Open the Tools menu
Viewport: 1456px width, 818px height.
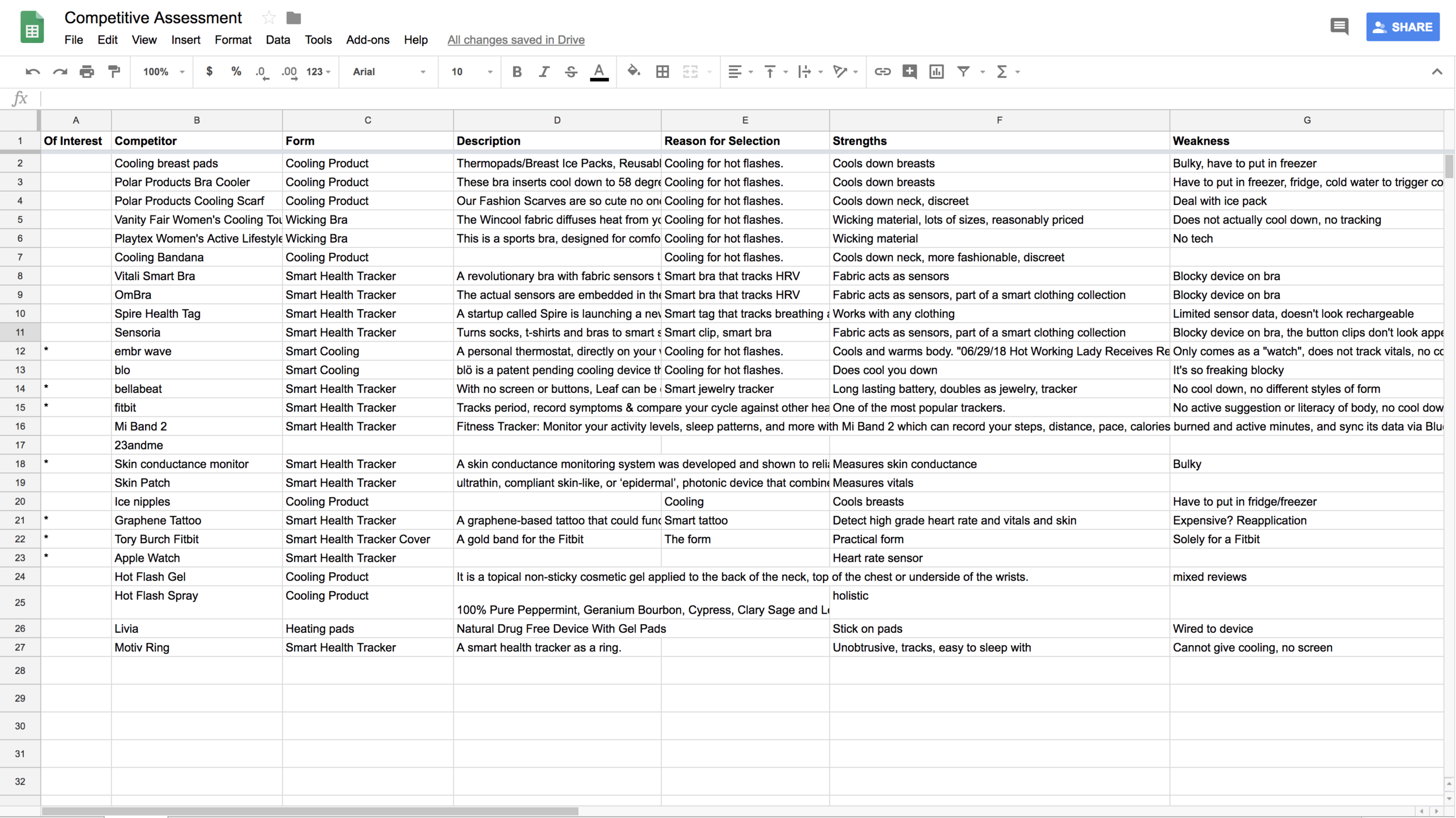(x=318, y=40)
